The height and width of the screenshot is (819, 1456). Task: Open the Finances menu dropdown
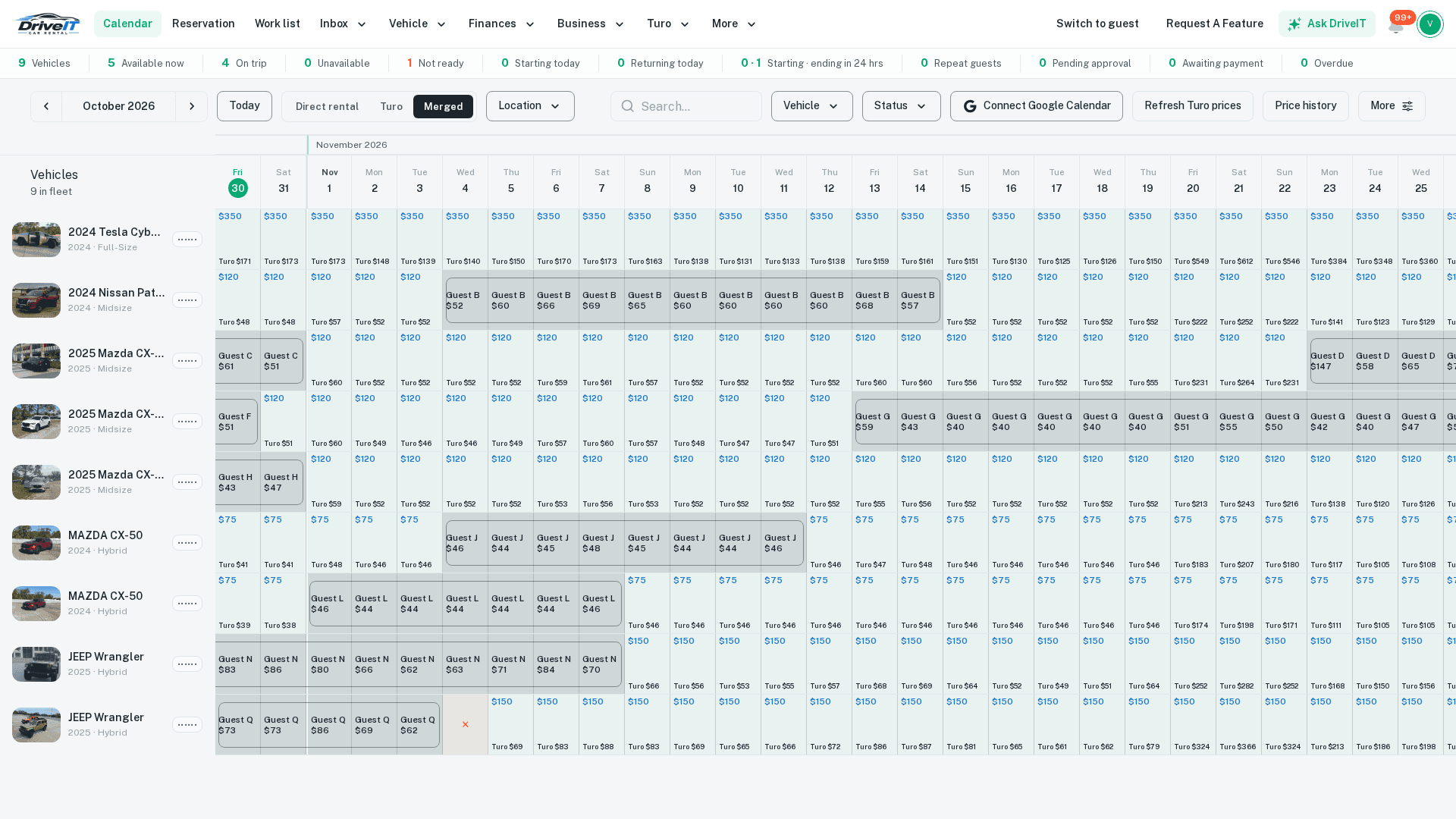tap(502, 24)
